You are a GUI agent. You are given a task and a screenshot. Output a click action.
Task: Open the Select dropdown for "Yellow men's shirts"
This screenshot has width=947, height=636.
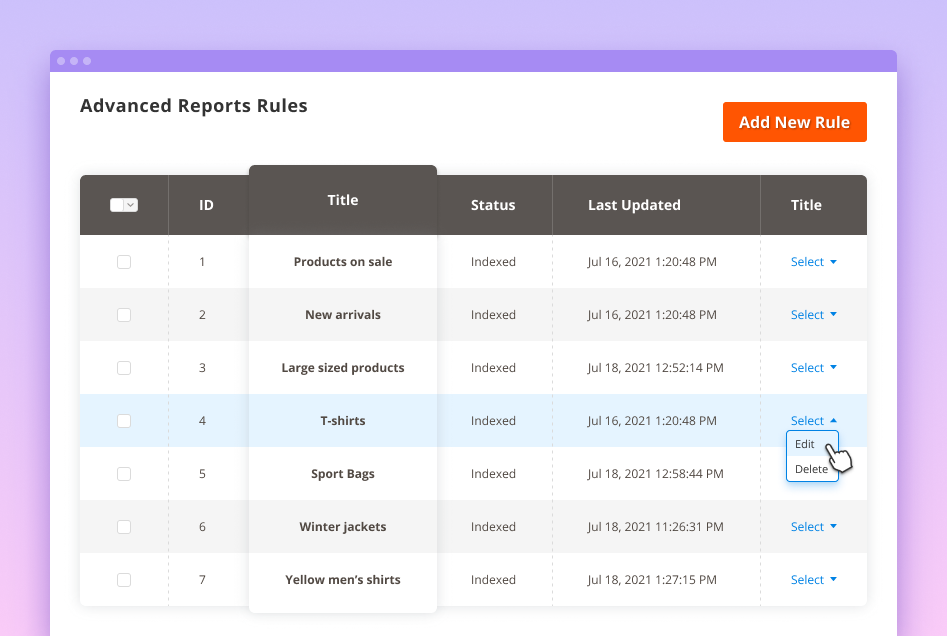[x=813, y=579]
